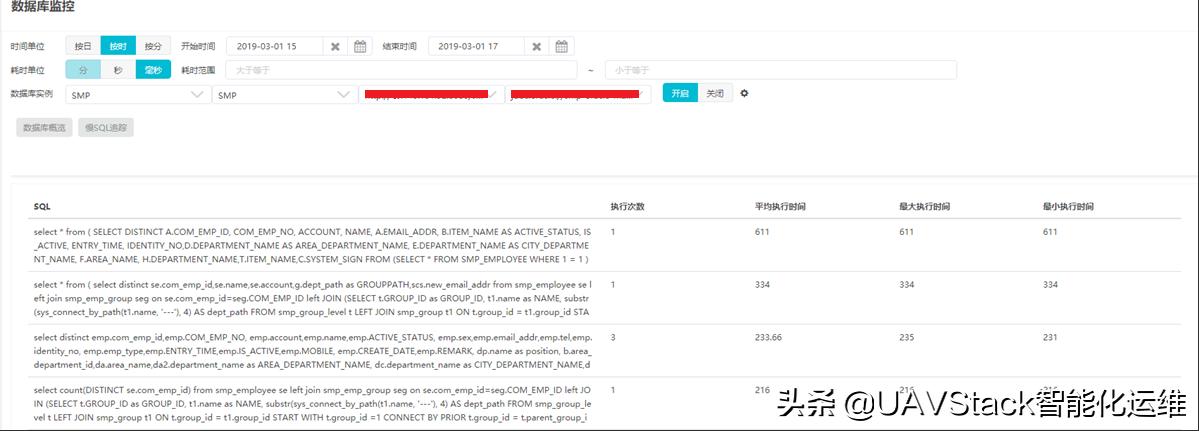Select the 按分 time unit

[154, 46]
